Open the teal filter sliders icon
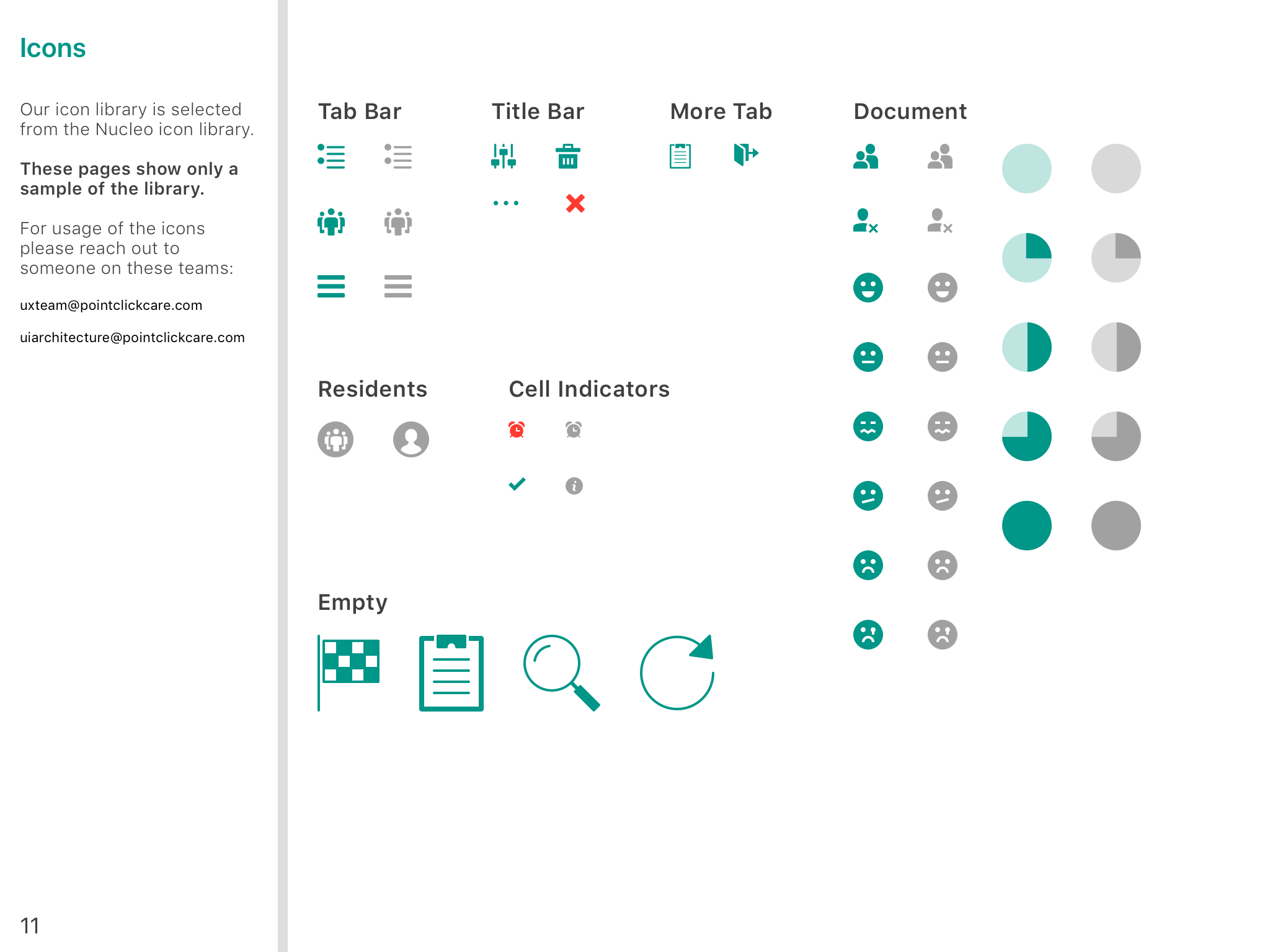1270x952 pixels. [504, 156]
